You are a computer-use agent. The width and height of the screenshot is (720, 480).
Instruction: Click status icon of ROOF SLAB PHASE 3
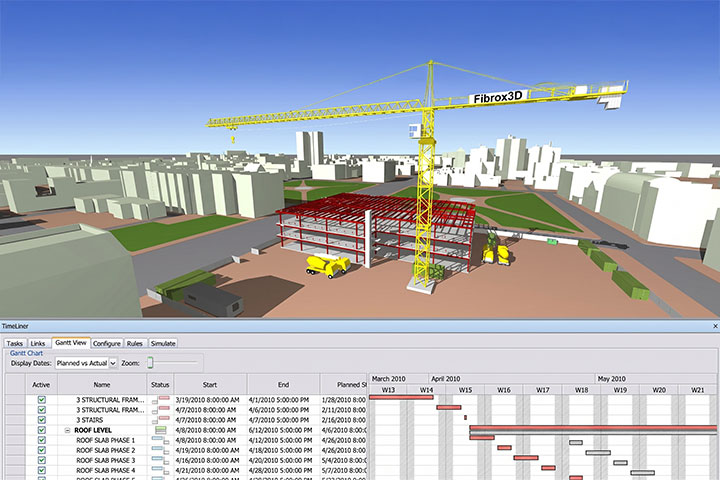pyautogui.click(x=161, y=460)
